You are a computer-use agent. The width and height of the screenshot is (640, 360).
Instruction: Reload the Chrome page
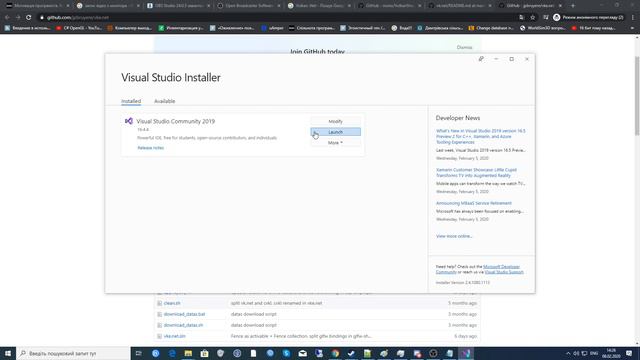[x=29, y=18]
